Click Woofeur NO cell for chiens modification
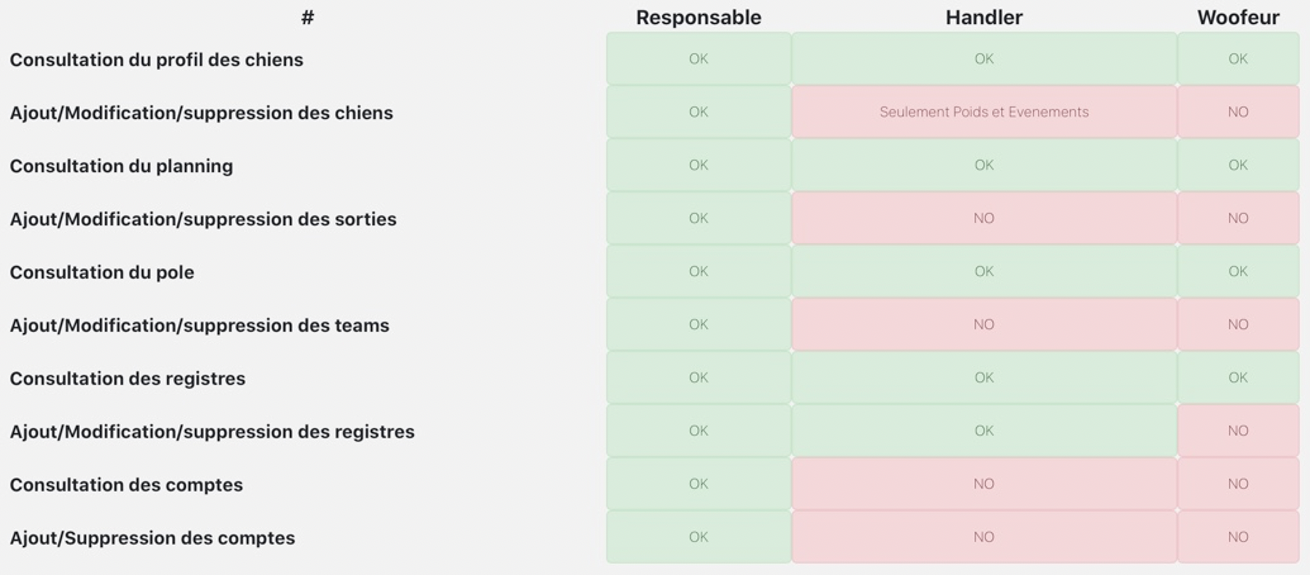The width and height of the screenshot is (1310, 576). coord(1238,112)
